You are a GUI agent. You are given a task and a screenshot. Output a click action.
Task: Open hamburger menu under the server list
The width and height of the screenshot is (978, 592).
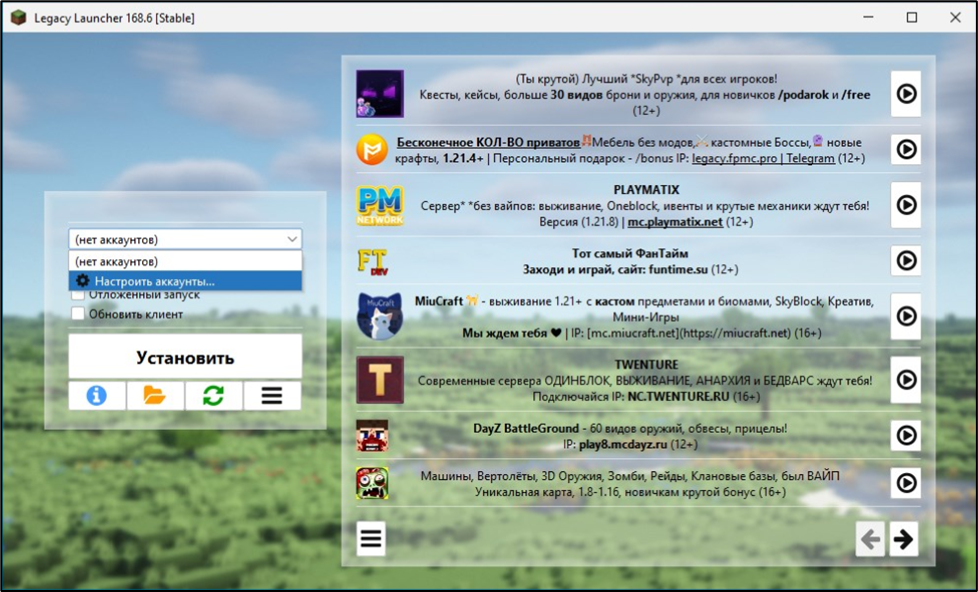click(x=371, y=539)
